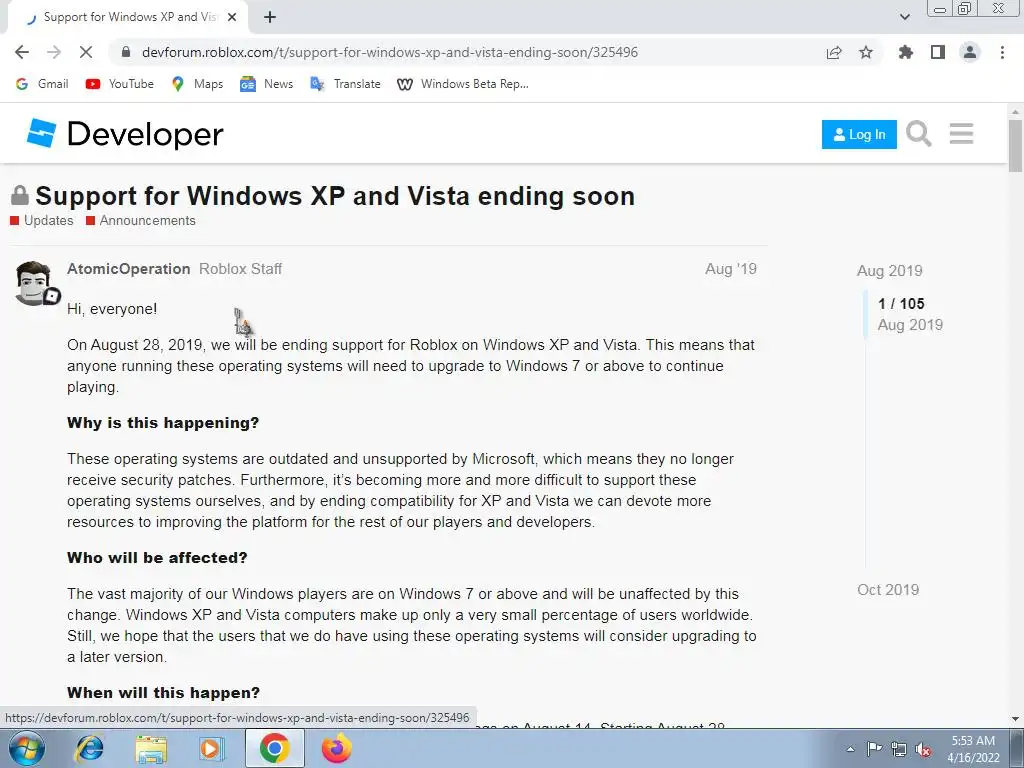Screen dimensions: 1024x768
Task: Click the locked topic padlock icon
Action: (x=20, y=195)
